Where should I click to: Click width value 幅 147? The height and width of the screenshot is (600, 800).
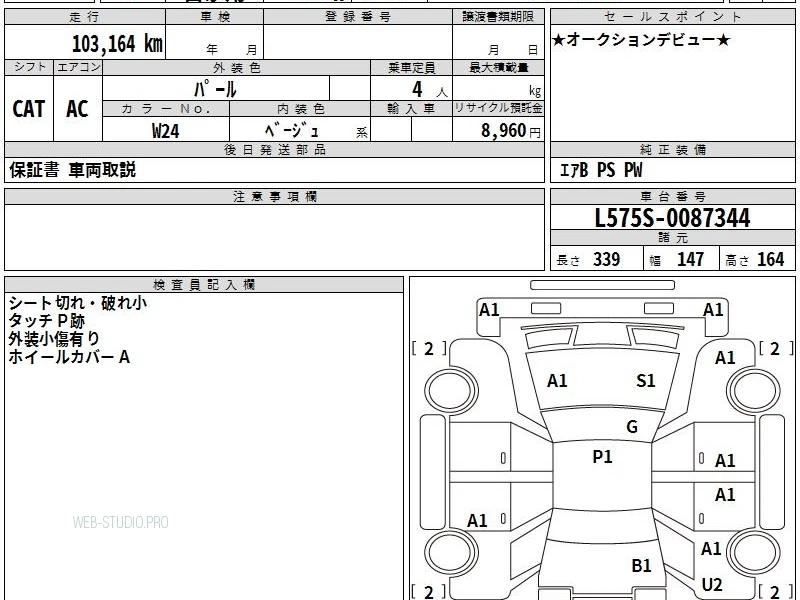pyautogui.click(x=677, y=259)
